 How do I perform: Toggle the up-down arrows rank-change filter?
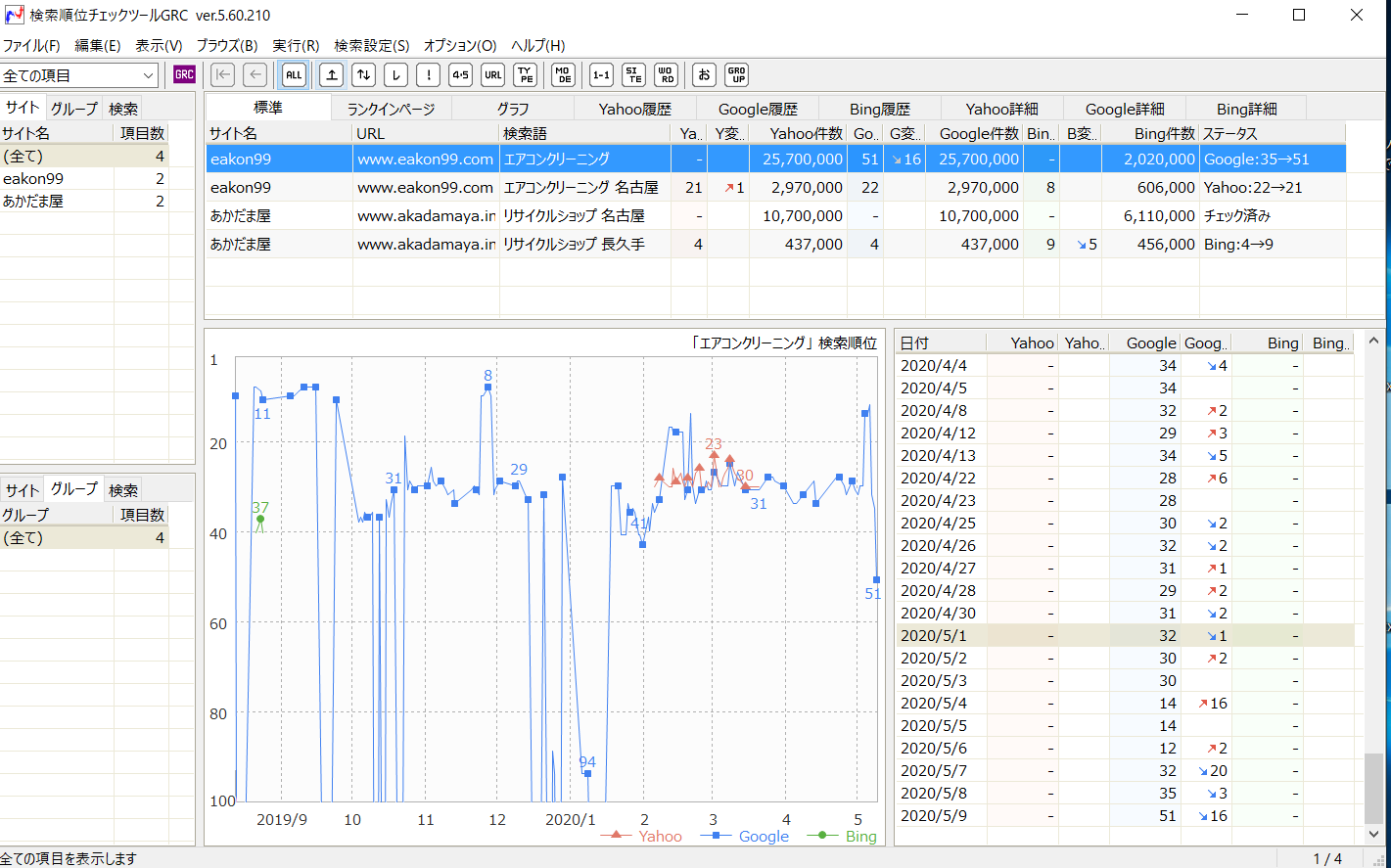(363, 74)
